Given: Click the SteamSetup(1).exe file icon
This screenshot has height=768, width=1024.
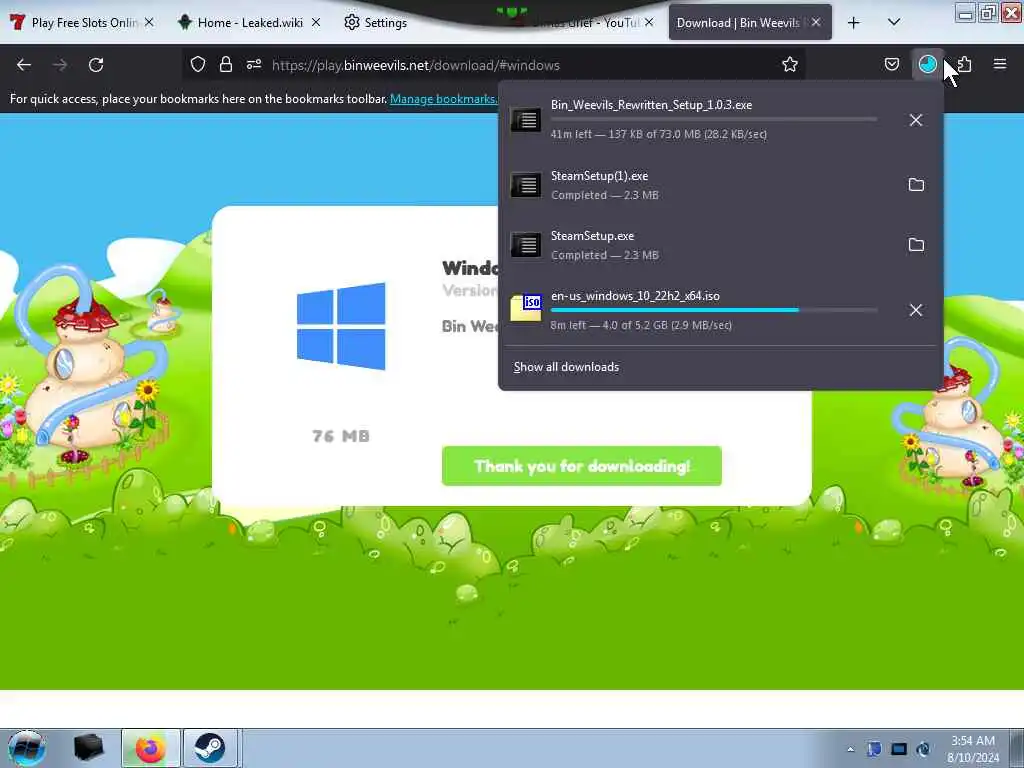Looking at the screenshot, I should click(x=526, y=185).
